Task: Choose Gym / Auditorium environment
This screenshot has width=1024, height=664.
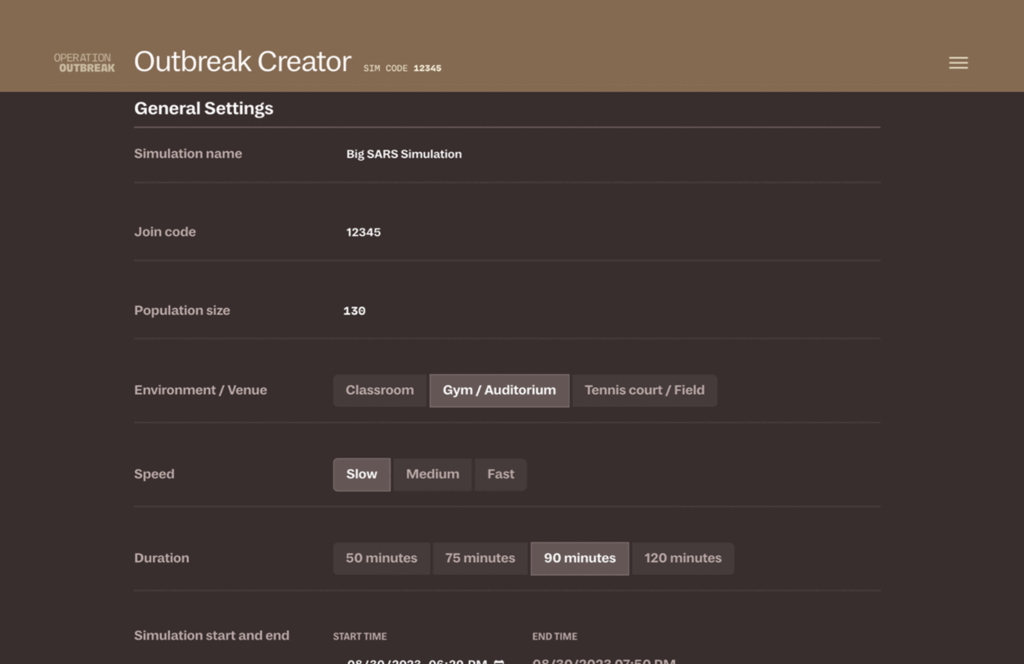Action: 499,390
